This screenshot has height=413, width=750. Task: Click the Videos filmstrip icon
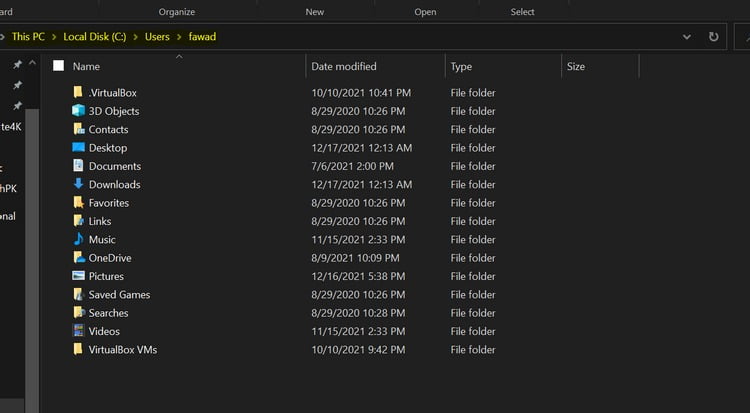78,330
